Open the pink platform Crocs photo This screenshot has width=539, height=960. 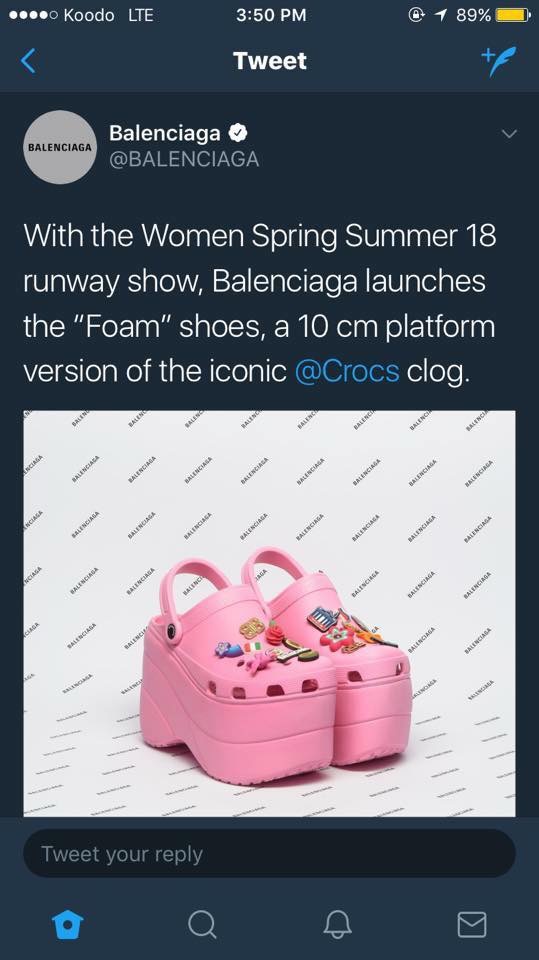click(270, 613)
